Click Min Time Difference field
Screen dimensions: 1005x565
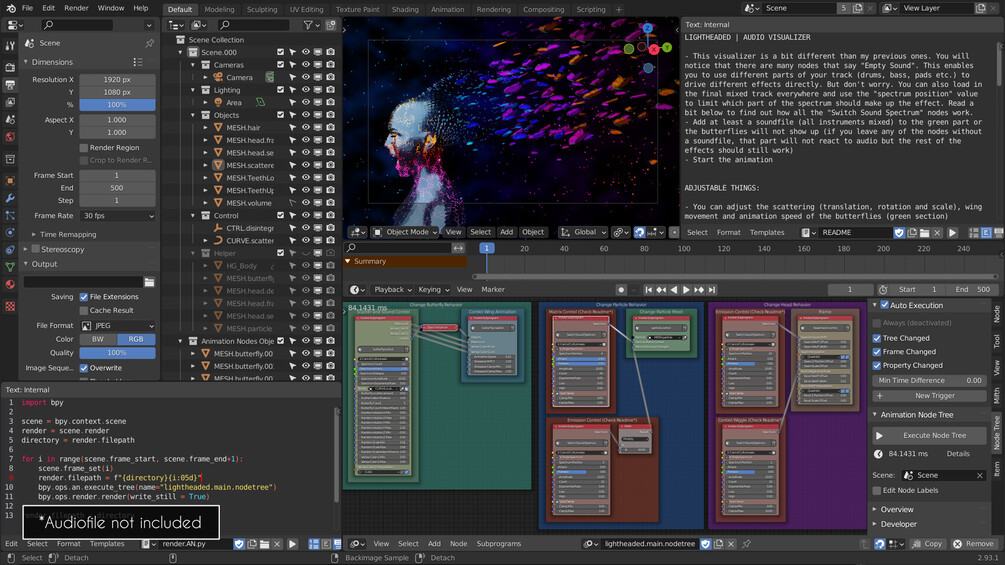[x=929, y=381]
